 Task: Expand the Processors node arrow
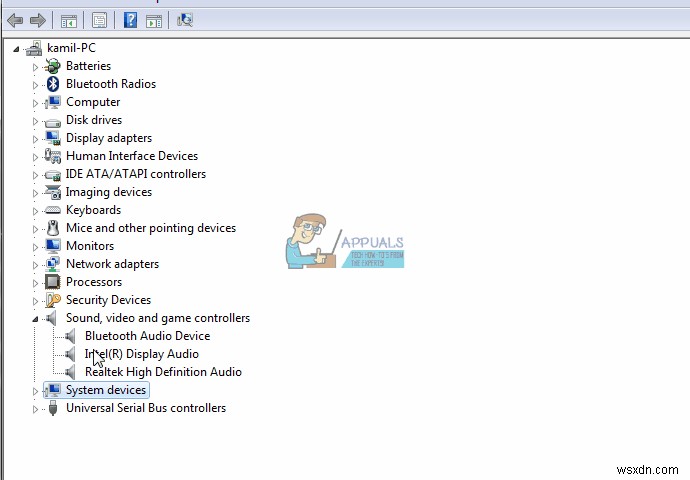35,283
